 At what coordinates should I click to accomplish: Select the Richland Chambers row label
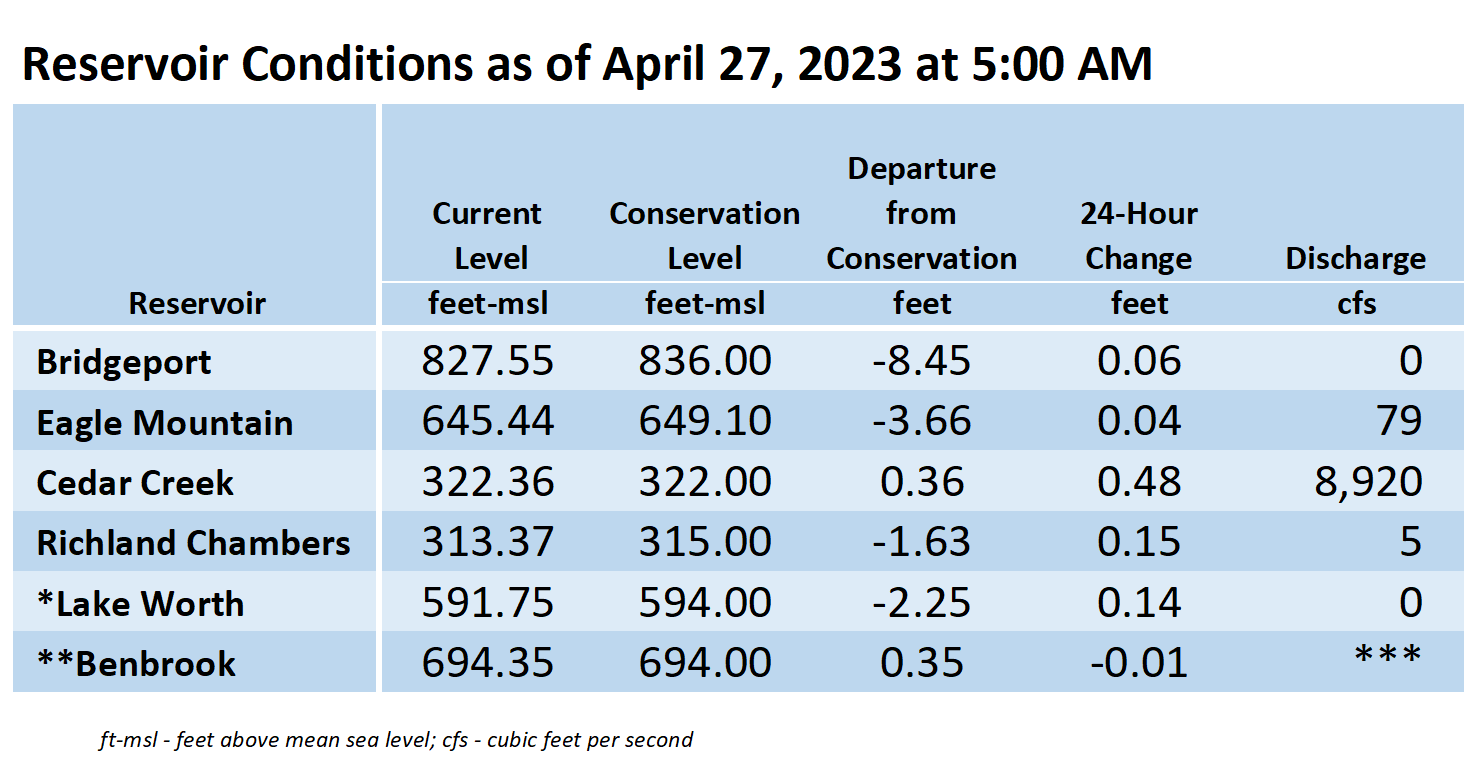(x=194, y=543)
